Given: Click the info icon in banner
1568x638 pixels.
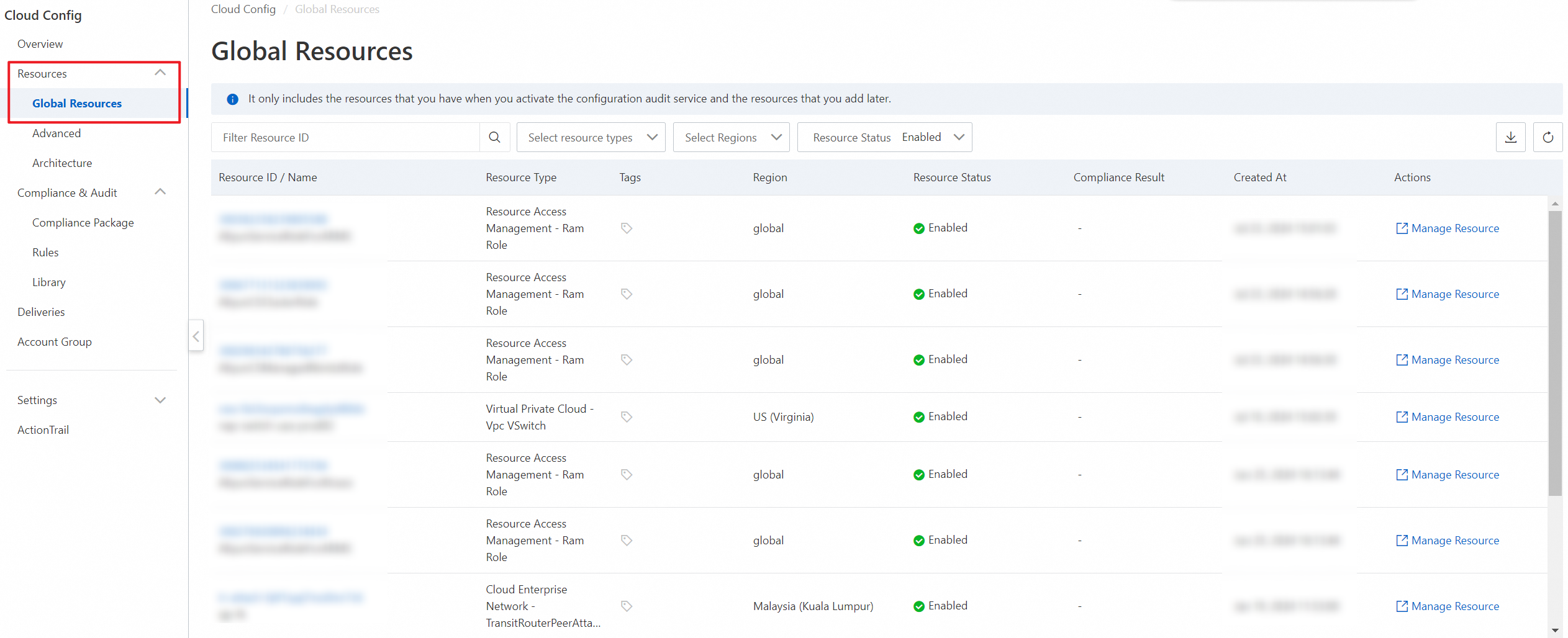Looking at the screenshot, I should click(232, 99).
